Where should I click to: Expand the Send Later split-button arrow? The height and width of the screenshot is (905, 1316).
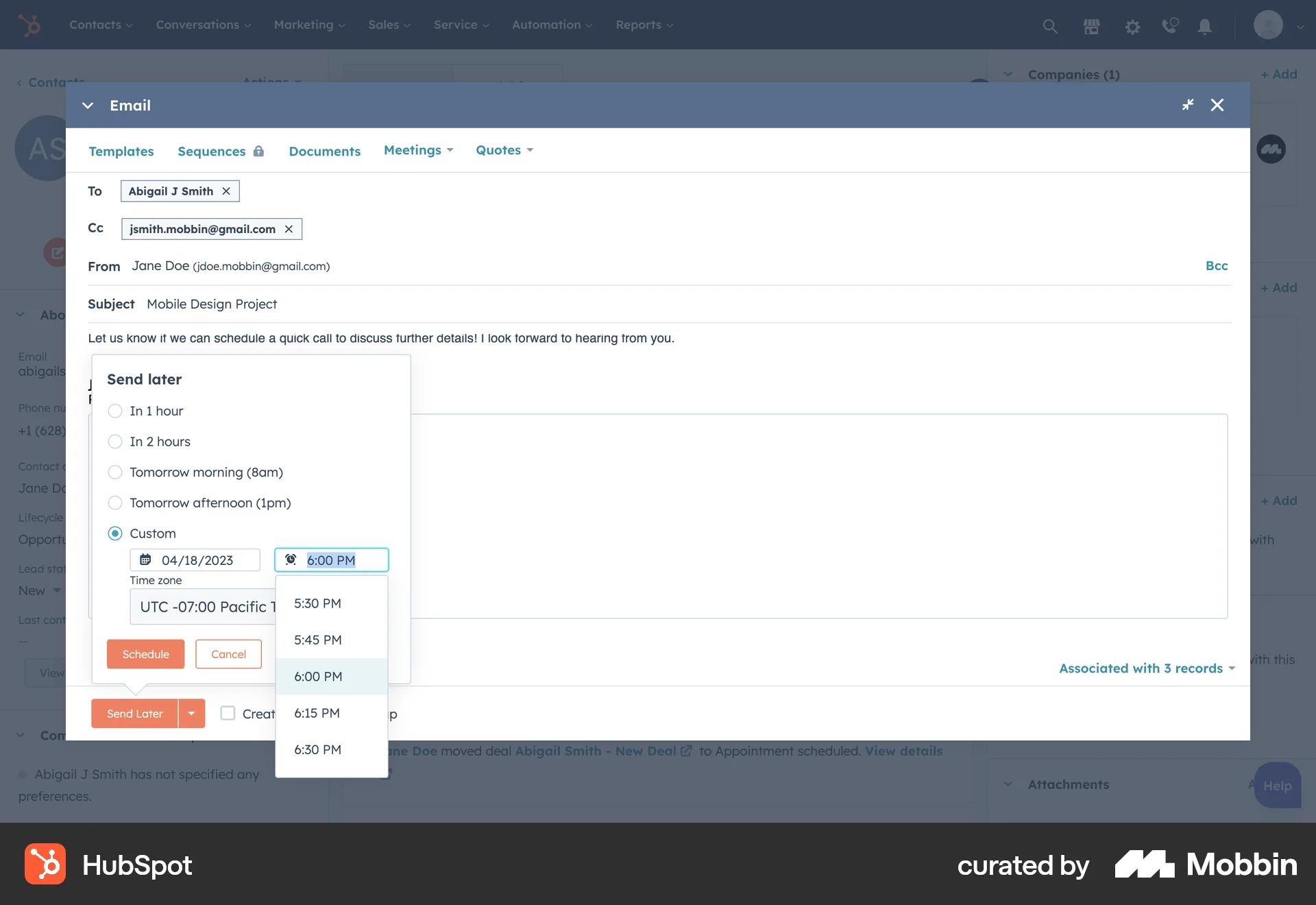(x=192, y=713)
